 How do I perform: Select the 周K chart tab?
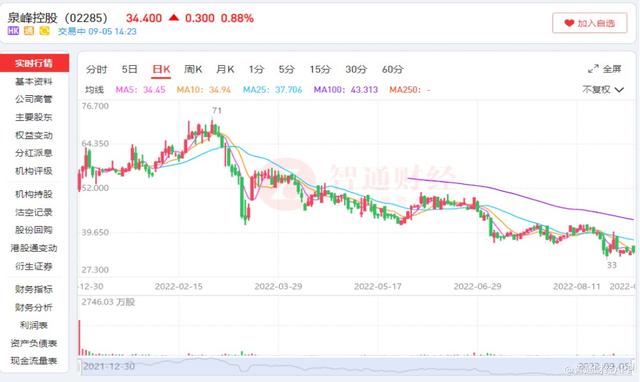tap(193, 69)
